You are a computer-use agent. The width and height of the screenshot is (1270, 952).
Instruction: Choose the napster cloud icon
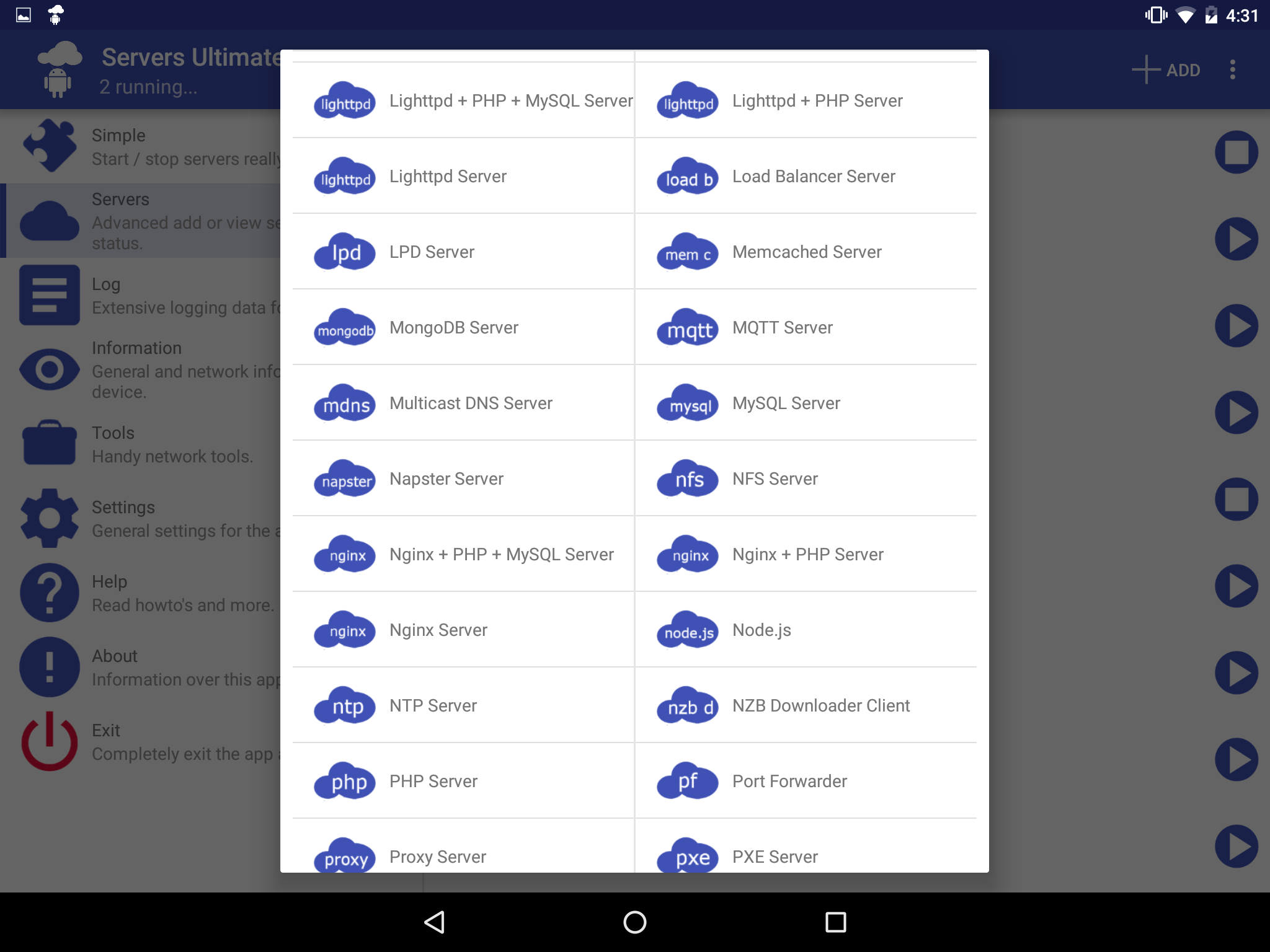(345, 479)
